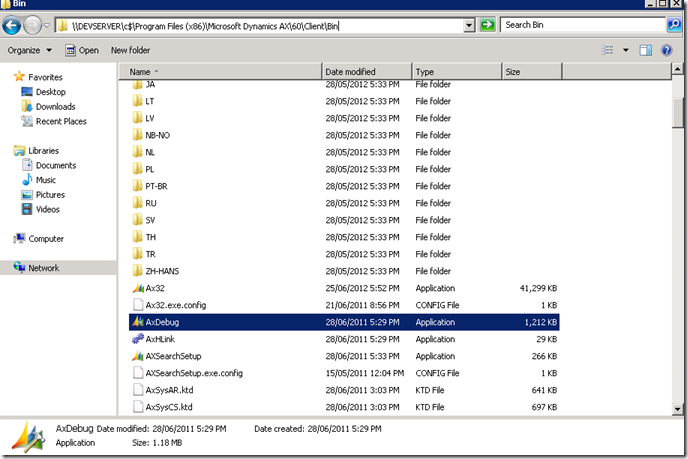Click the 41,299 KB size of Ax32
Screen dimensions: 688x459
coord(538,288)
